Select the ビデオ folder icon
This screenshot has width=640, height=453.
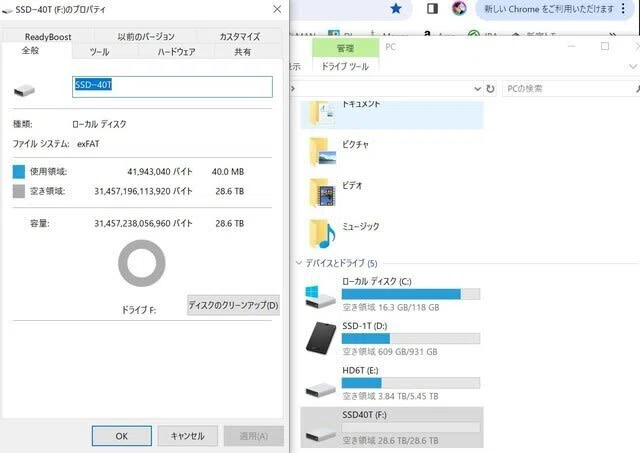[x=322, y=193]
